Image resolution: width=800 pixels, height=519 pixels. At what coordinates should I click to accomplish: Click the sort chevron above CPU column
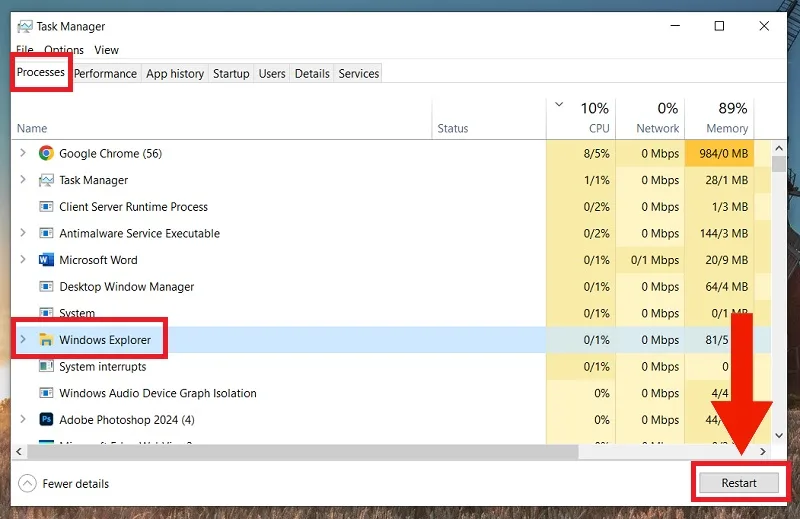pos(559,105)
